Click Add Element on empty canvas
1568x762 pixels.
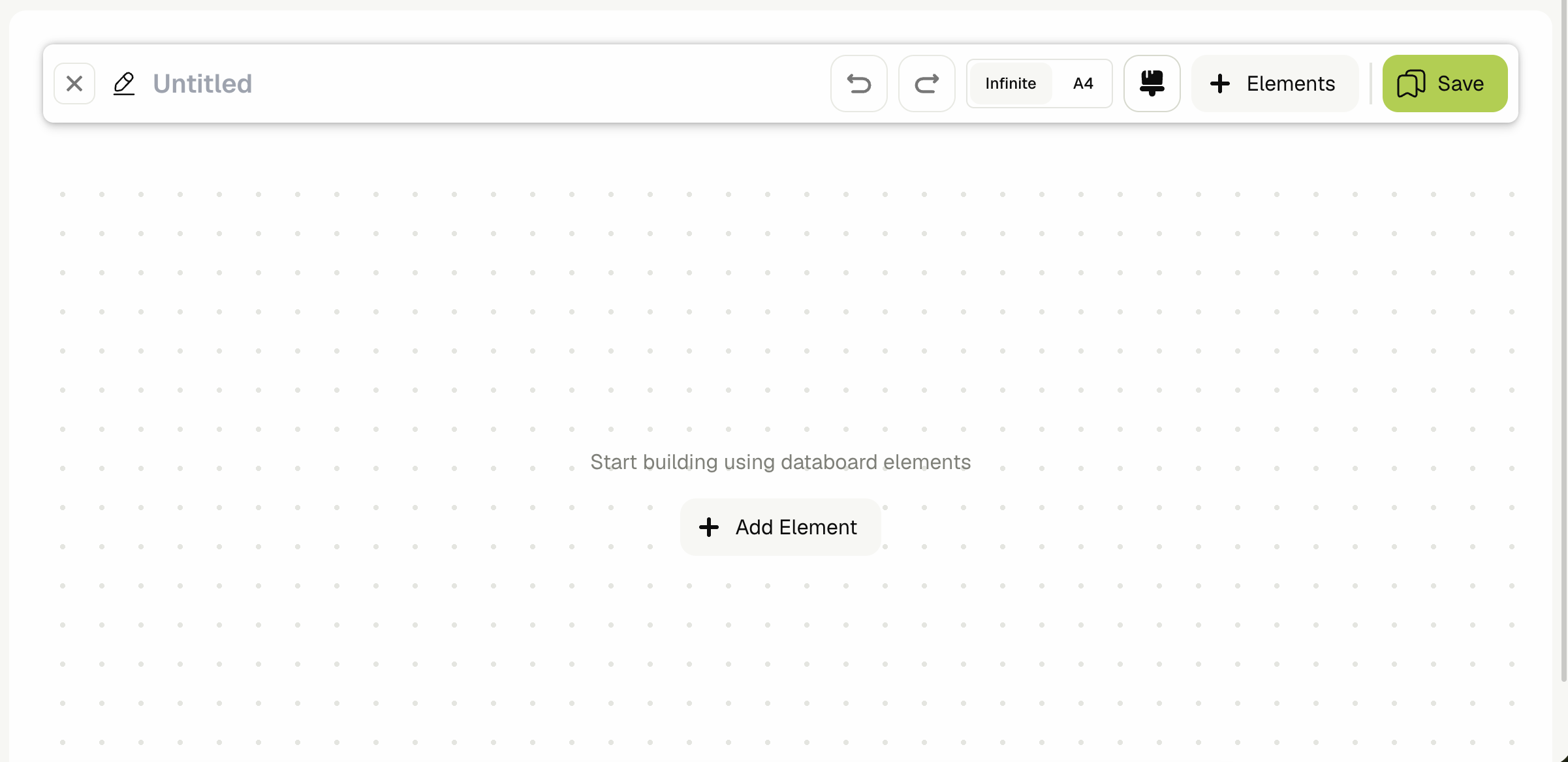tap(780, 527)
